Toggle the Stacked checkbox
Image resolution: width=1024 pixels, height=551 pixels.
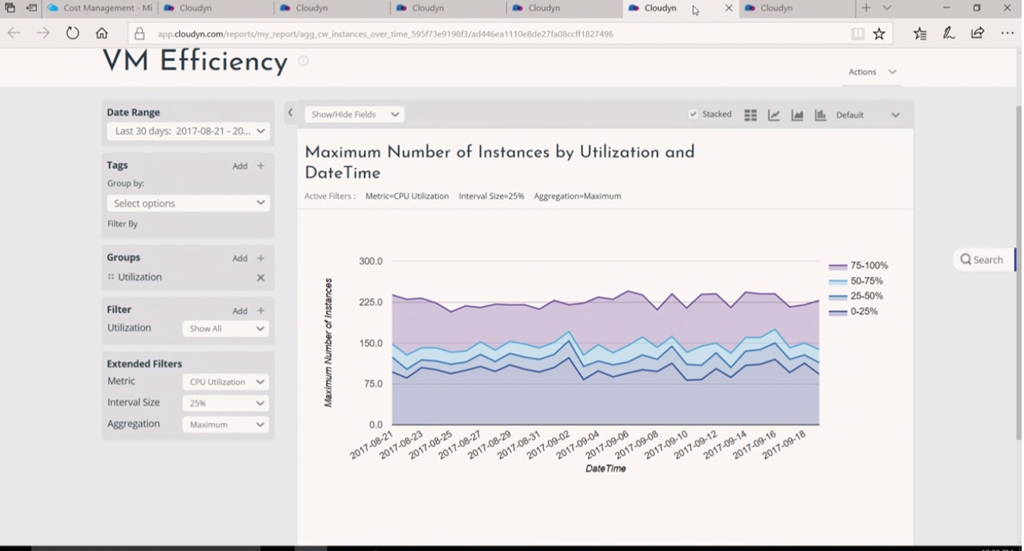click(693, 115)
